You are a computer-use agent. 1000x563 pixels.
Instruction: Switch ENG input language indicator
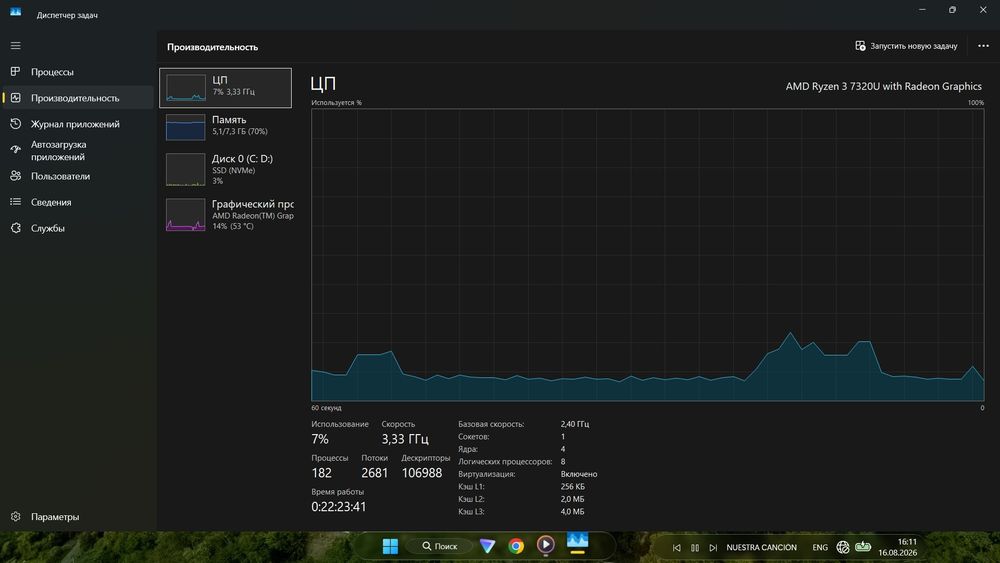tap(820, 548)
